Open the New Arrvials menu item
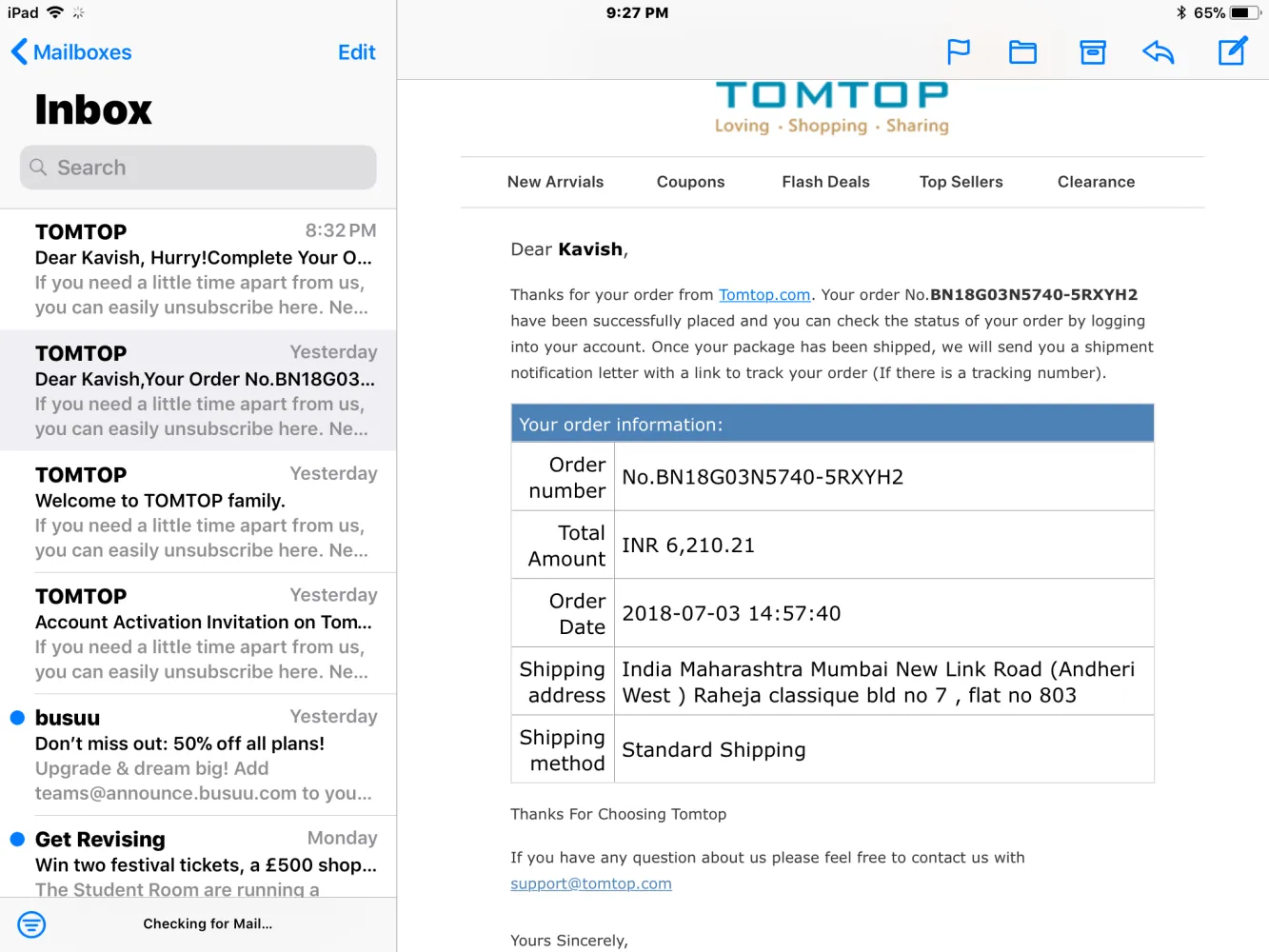This screenshot has width=1269, height=952. coord(556,182)
